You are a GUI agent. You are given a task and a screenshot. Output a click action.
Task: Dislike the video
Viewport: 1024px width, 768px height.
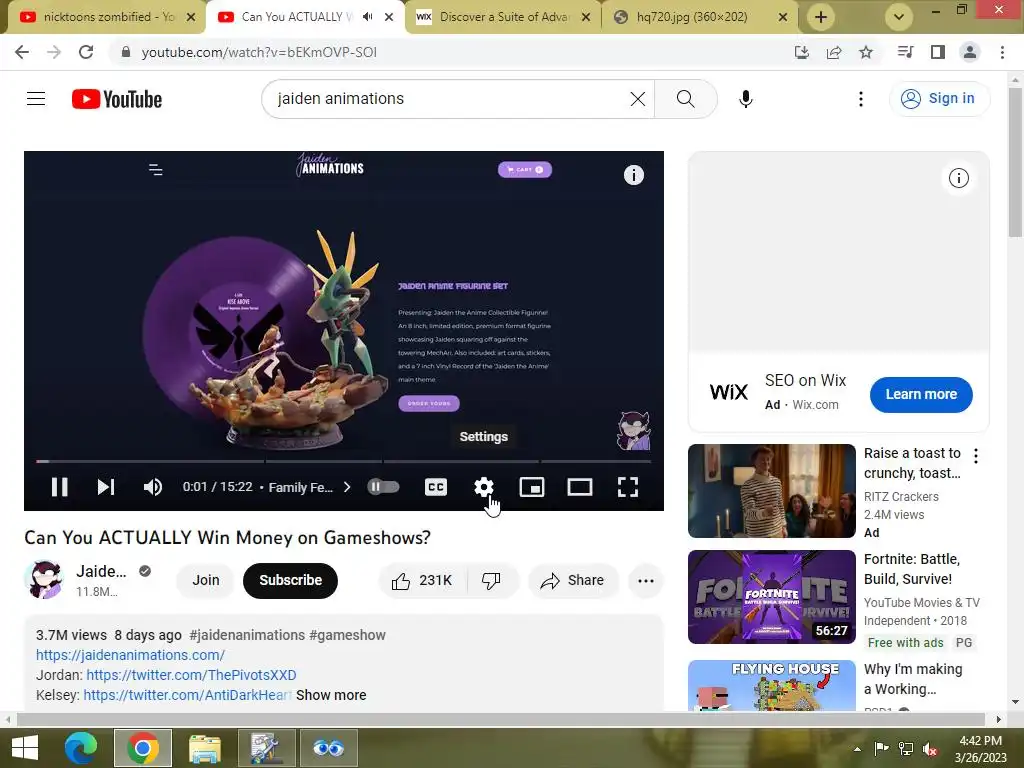(x=491, y=581)
